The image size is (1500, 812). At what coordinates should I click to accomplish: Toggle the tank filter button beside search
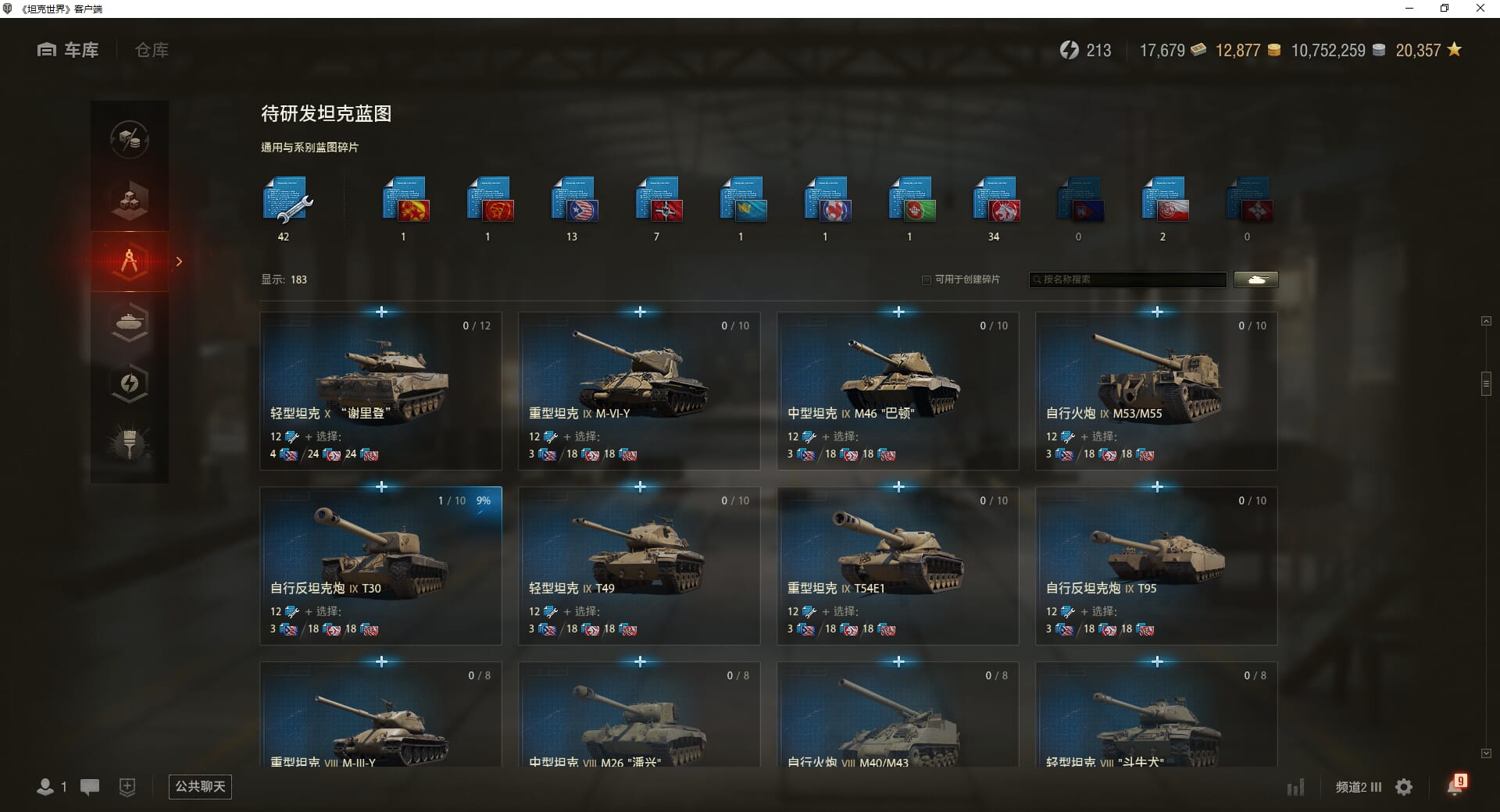(x=1256, y=280)
